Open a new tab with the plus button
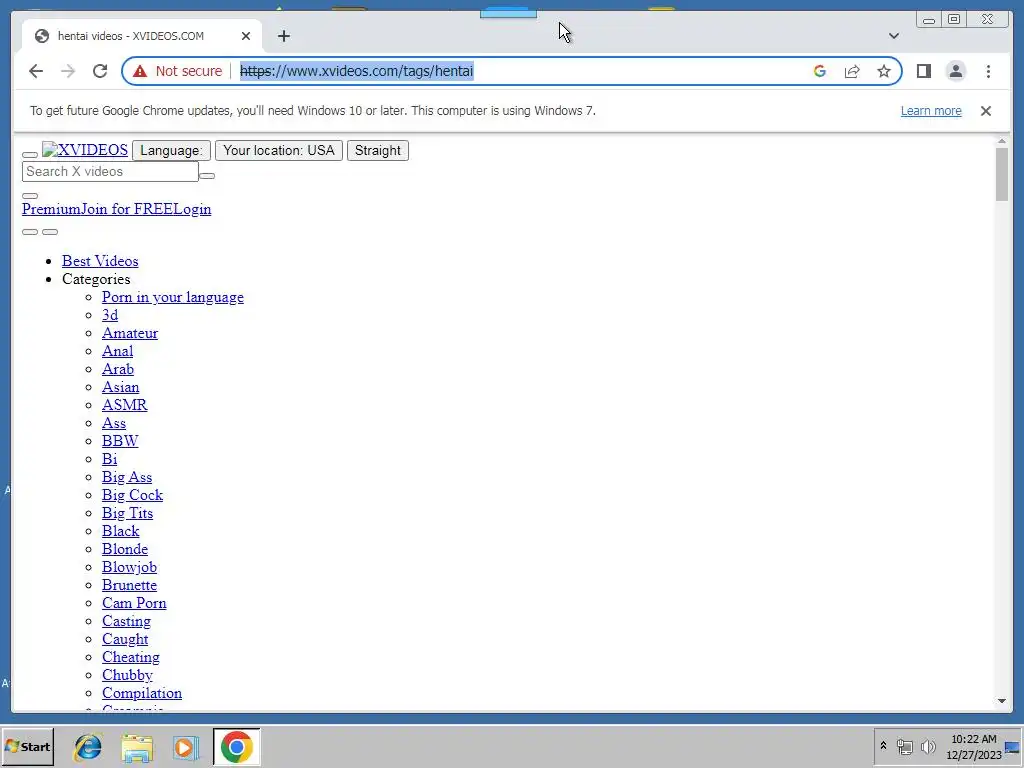This screenshot has height=768, width=1024. click(x=283, y=36)
